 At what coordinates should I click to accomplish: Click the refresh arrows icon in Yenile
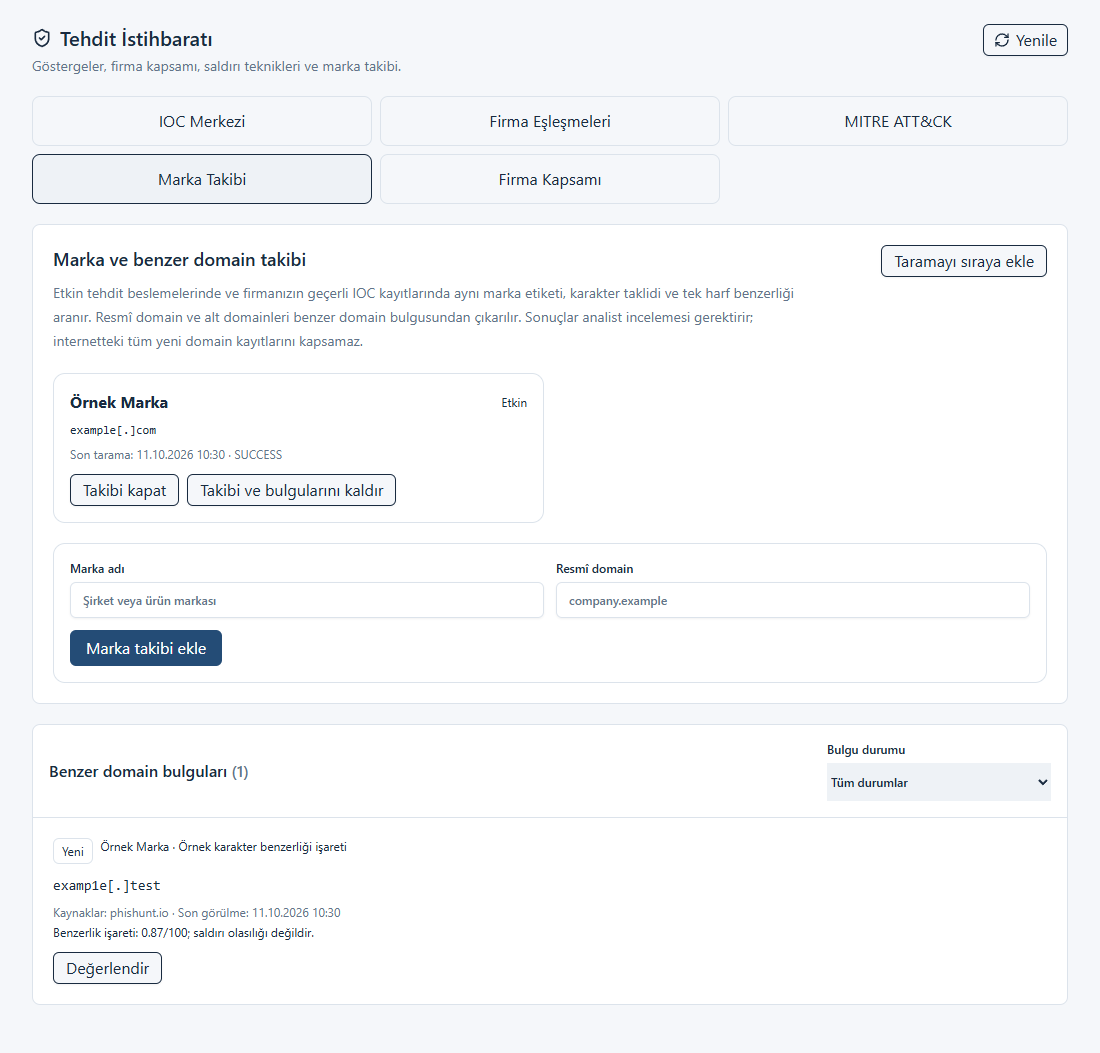[x=1002, y=40]
